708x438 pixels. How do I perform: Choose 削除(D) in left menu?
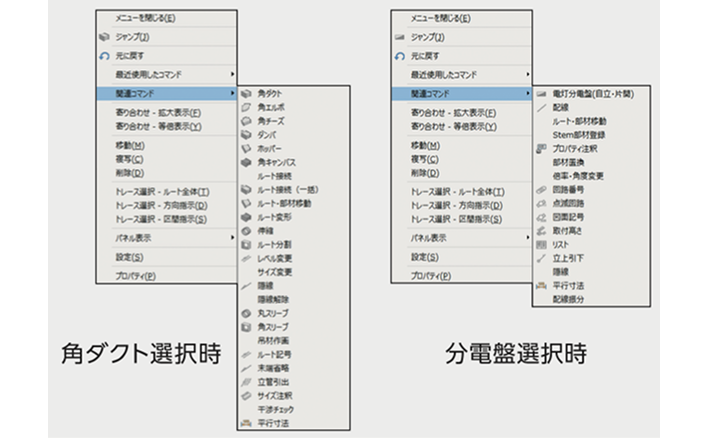130,173
